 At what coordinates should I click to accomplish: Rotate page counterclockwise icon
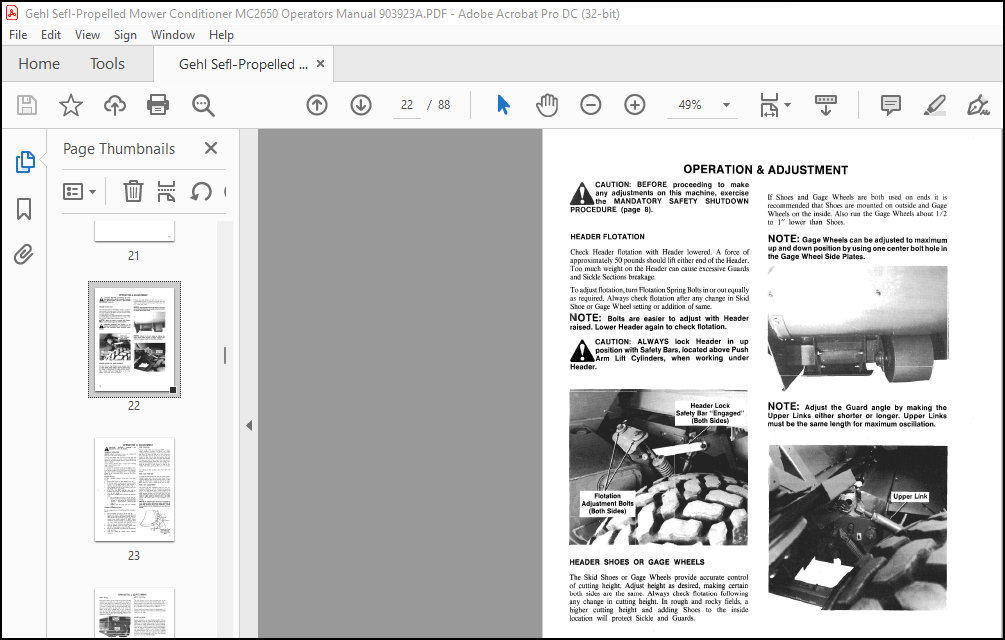201,191
